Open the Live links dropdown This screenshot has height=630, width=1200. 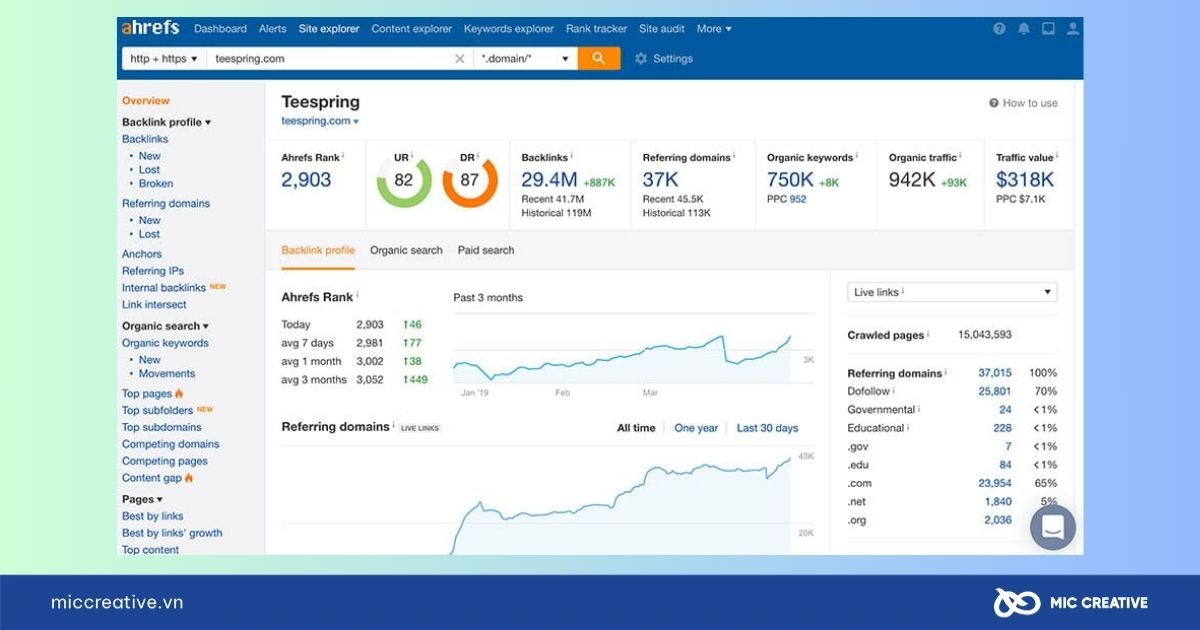tap(952, 292)
